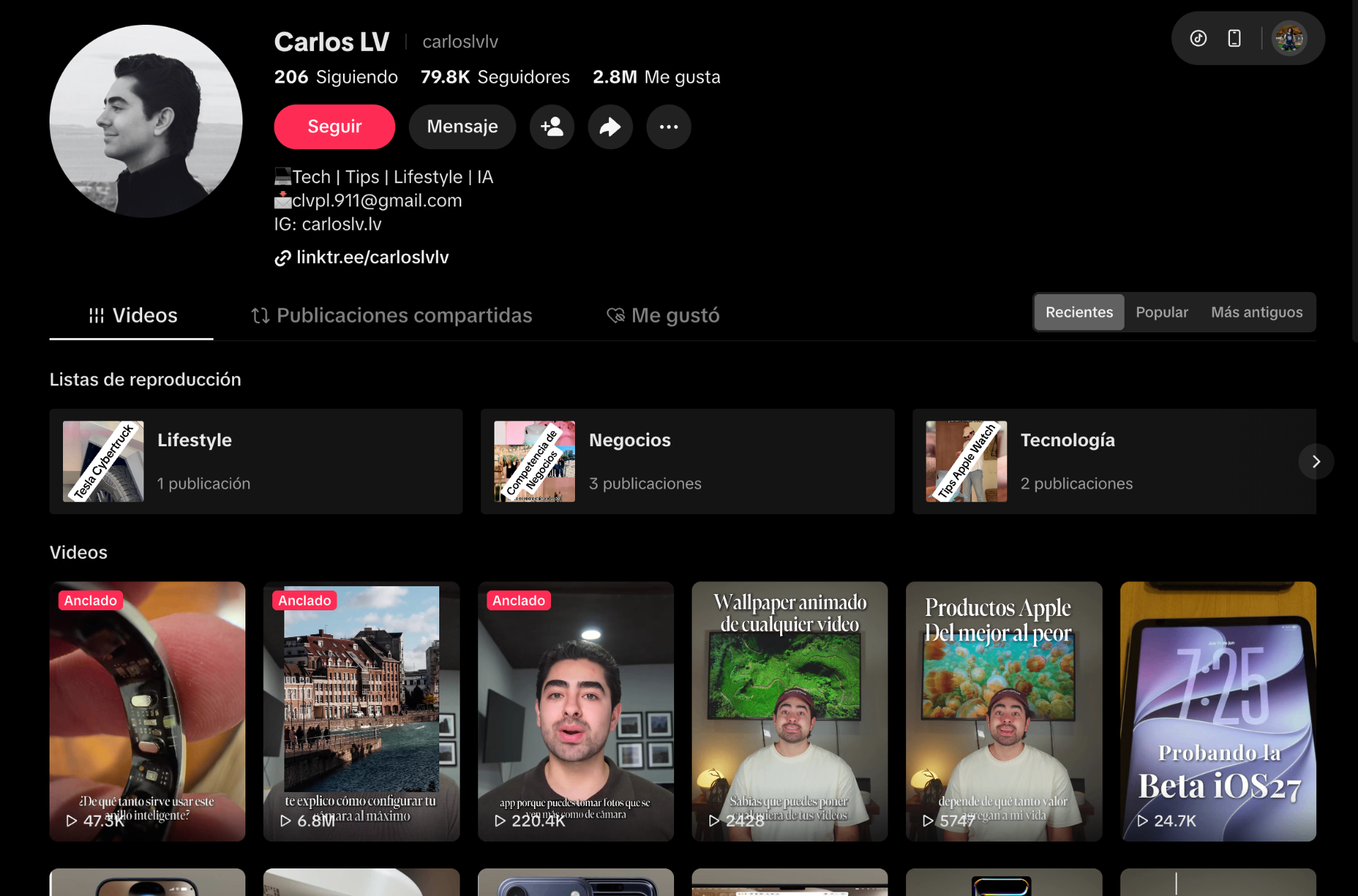1358x896 pixels.
Task: Open the linktr.ee/carloslvlv link
Action: pos(373,257)
